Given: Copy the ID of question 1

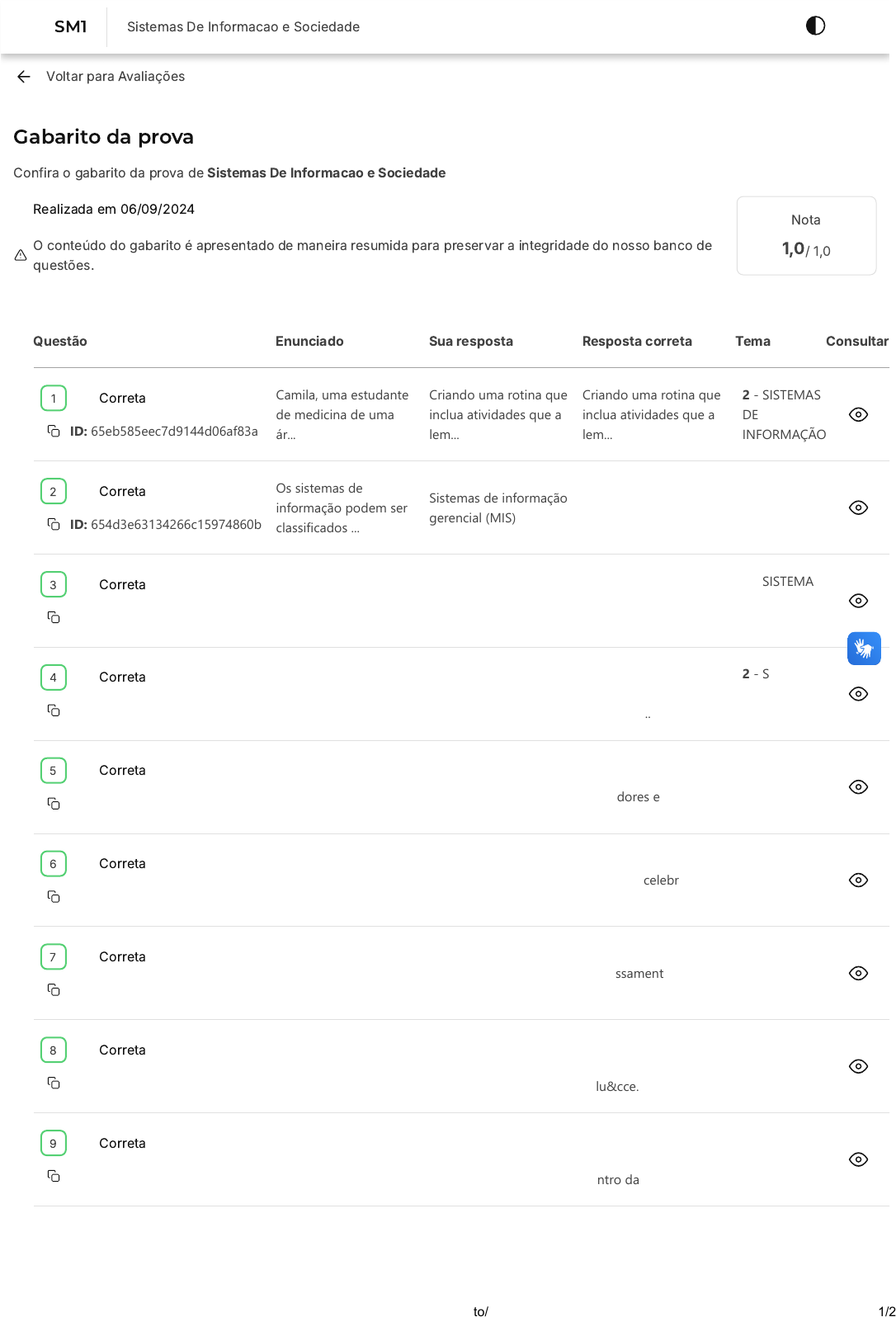Looking at the screenshot, I should [54, 432].
